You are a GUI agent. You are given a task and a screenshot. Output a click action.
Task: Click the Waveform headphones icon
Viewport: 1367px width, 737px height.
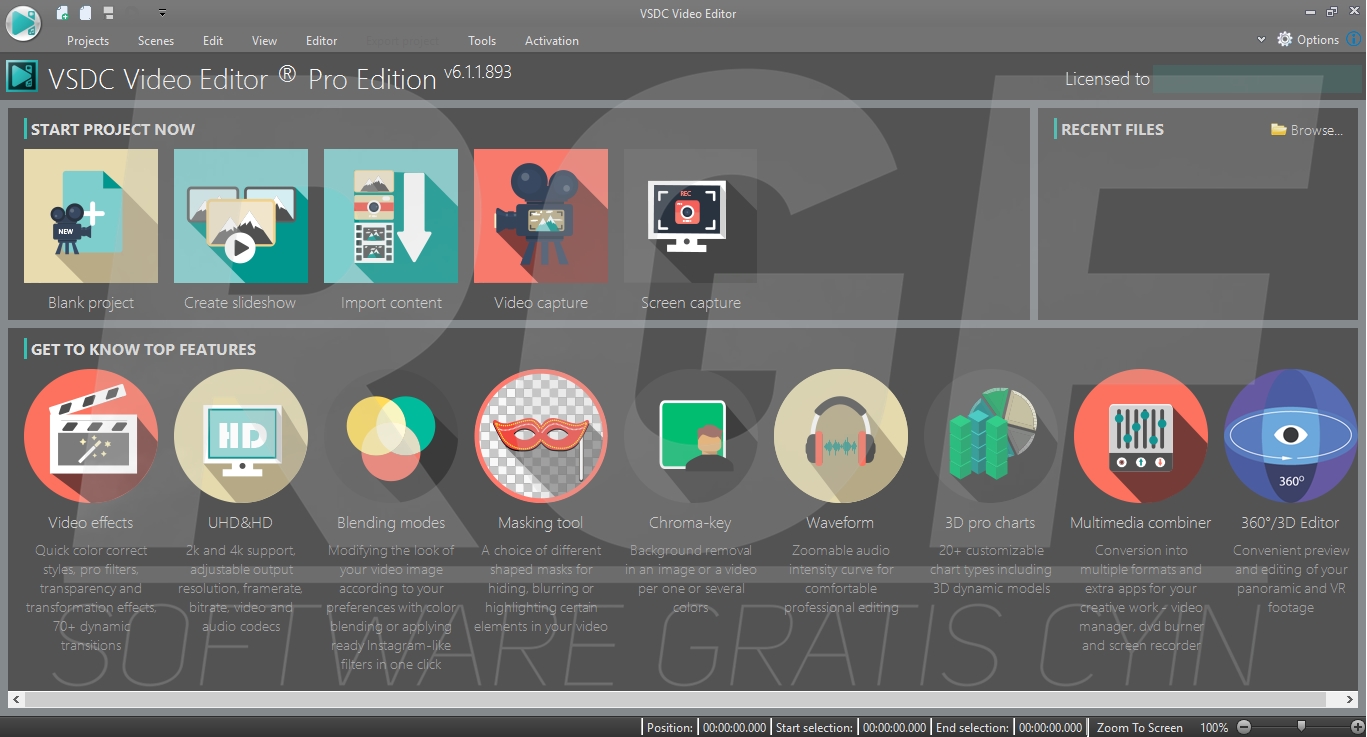pyautogui.click(x=841, y=436)
